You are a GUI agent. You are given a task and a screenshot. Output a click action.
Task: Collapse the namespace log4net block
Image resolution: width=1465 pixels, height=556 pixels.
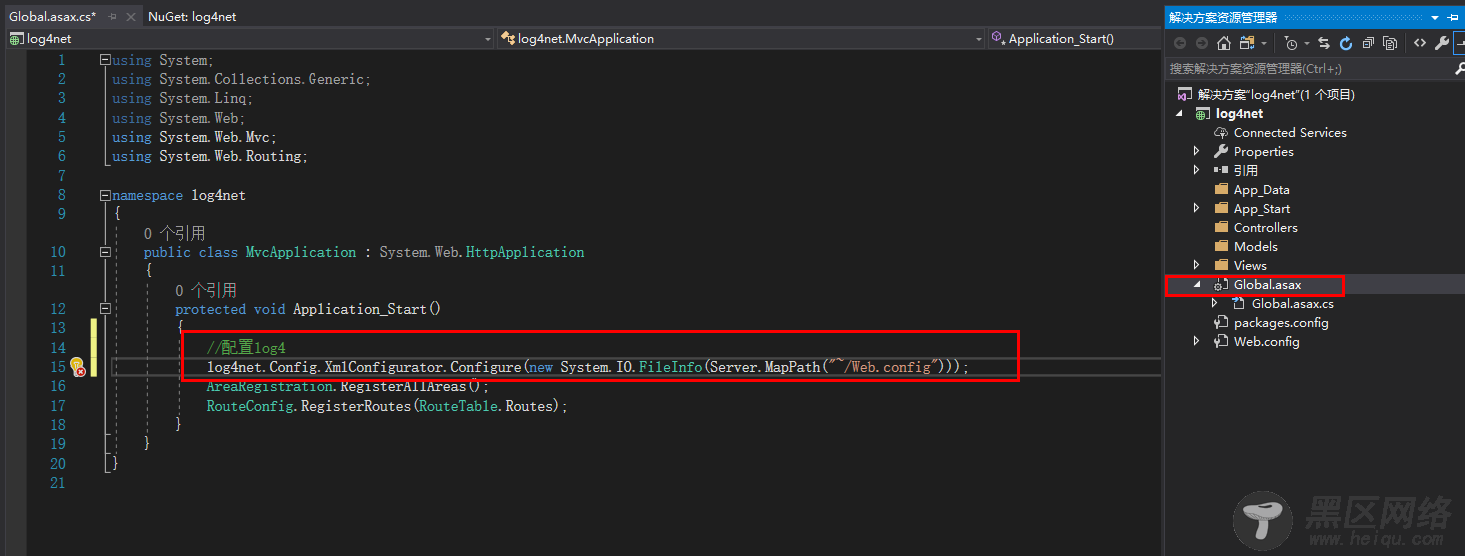(105, 195)
